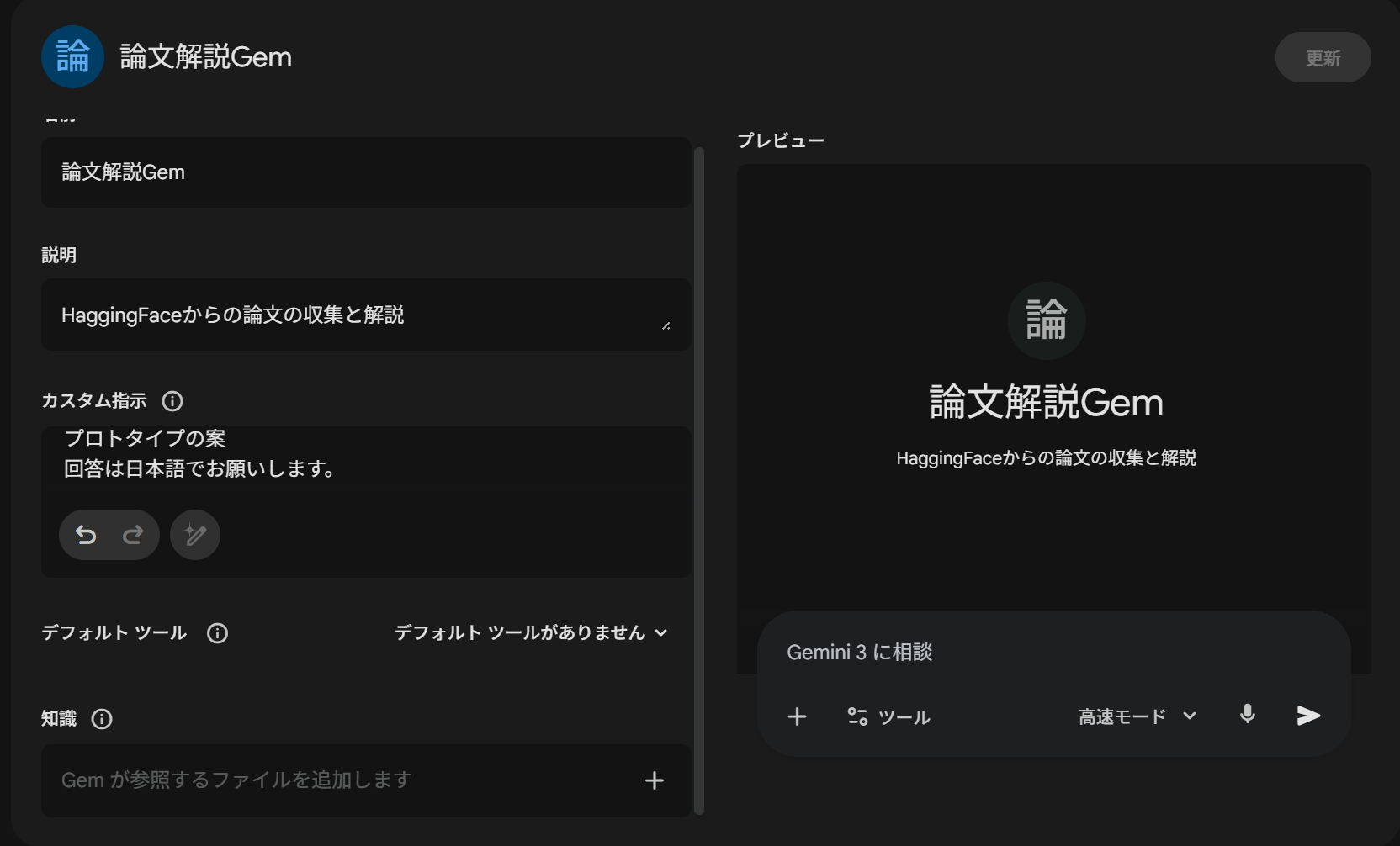
Task: Click the plus attach icon in preview chat
Action: tap(797, 716)
